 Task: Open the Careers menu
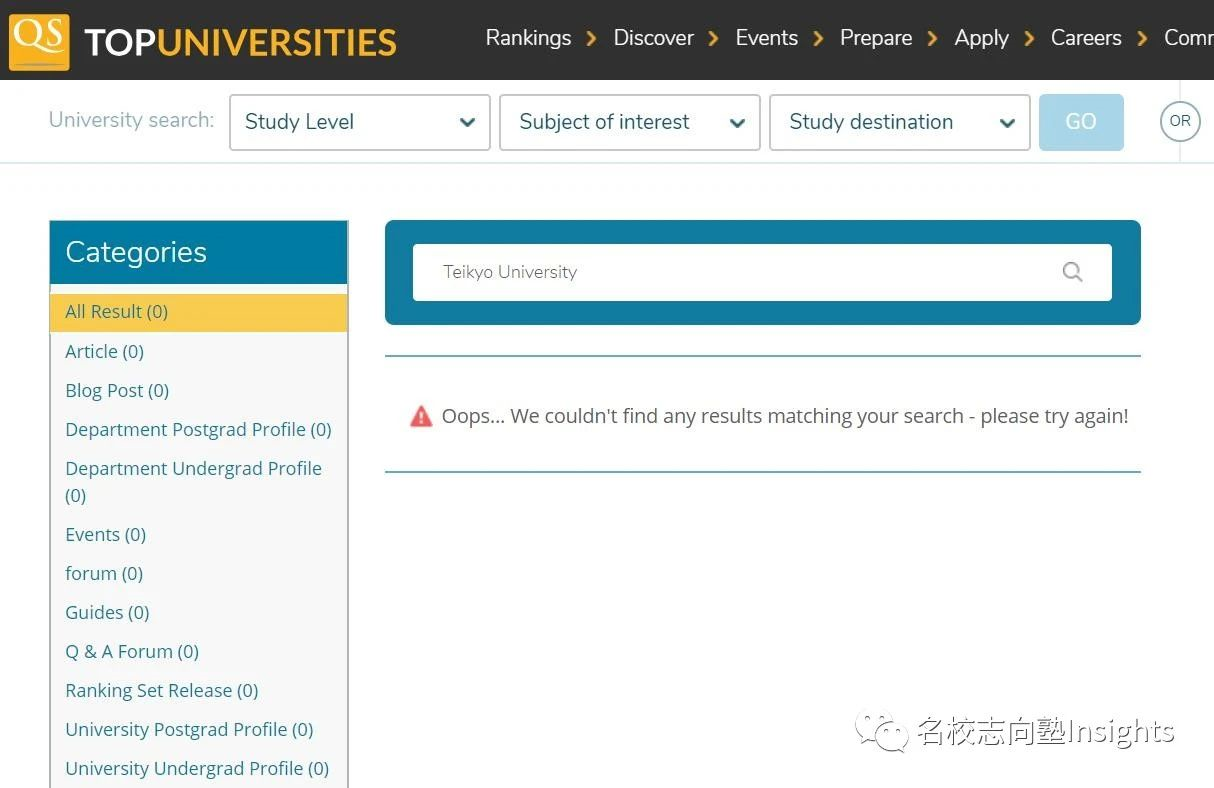[1086, 38]
